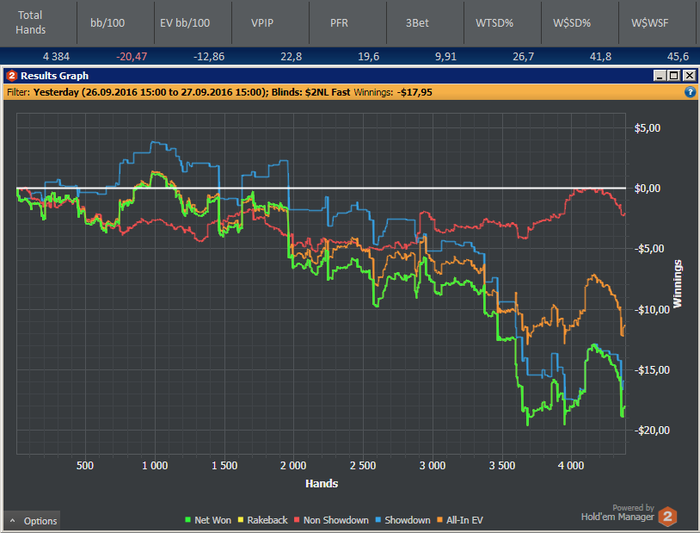Sort by EV bb/100 column header
700x533 pixels.
point(185,23)
